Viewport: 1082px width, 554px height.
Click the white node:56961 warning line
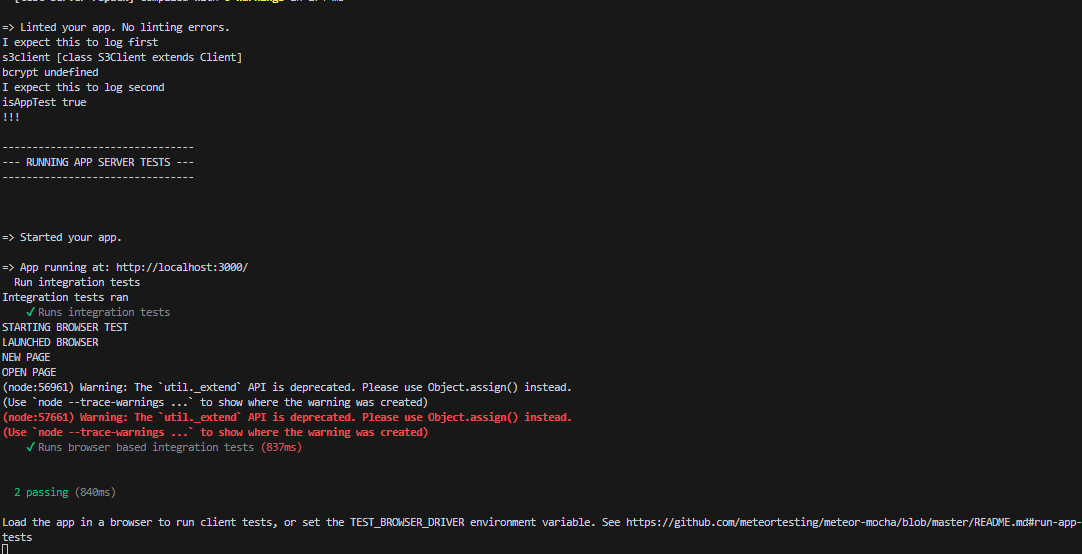pyautogui.click(x=287, y=387)
